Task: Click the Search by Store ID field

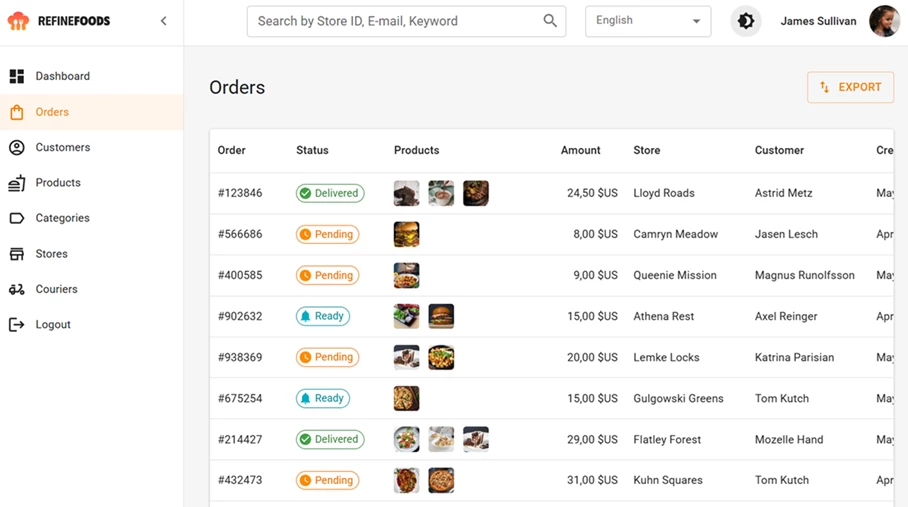Action: [x=395, y=21]
